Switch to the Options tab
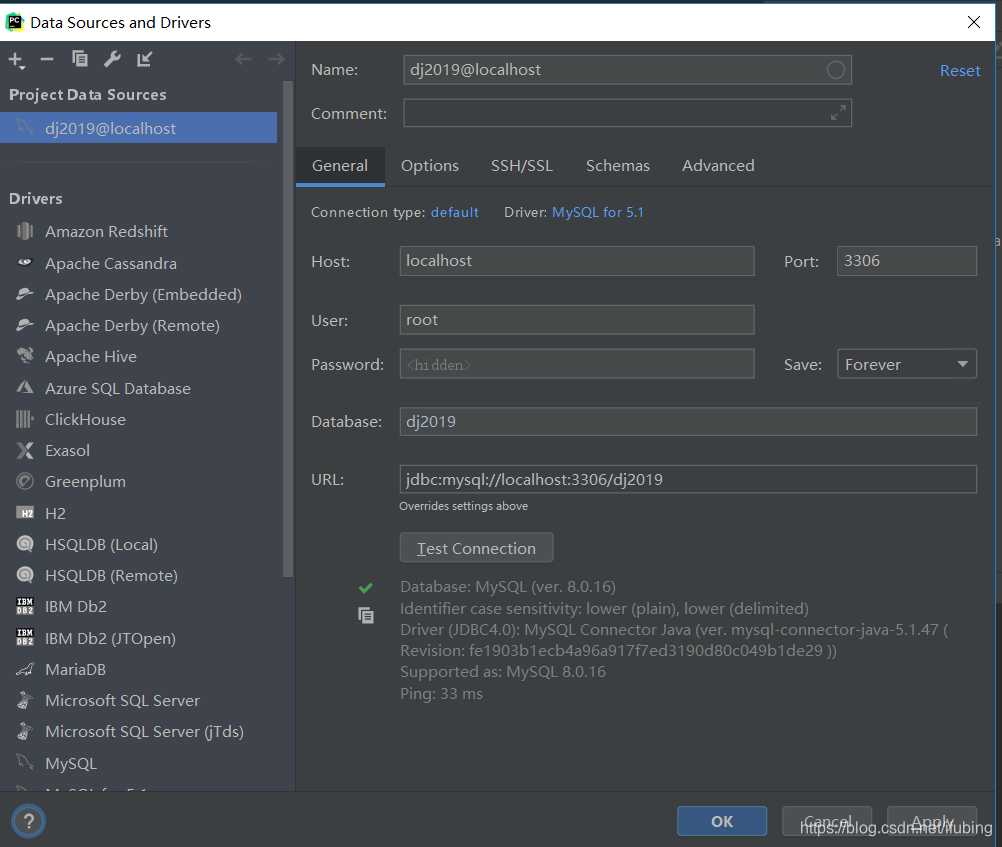 pos(430,166)
